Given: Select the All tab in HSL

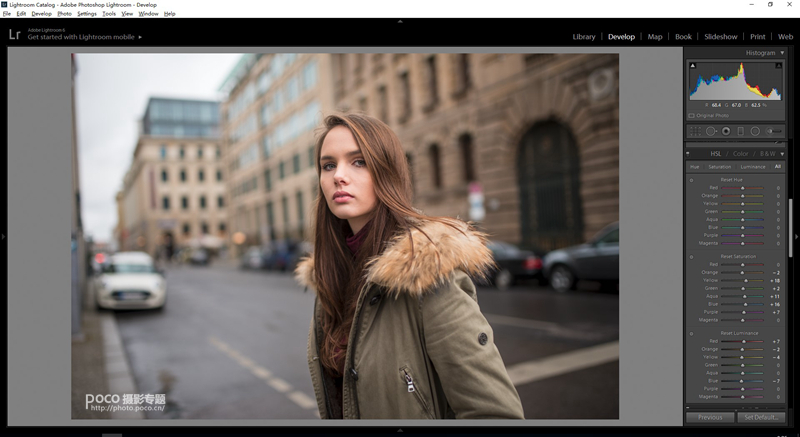Looking at the screenshot, I should [778, 167].
